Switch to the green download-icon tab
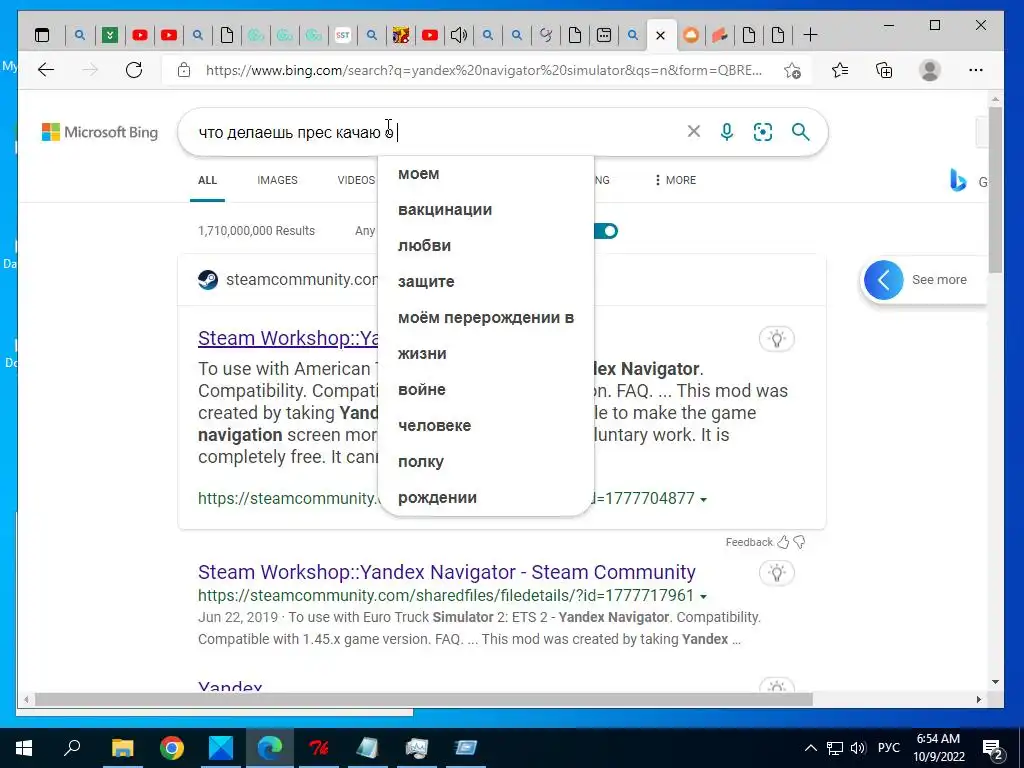 coord(110,35)
